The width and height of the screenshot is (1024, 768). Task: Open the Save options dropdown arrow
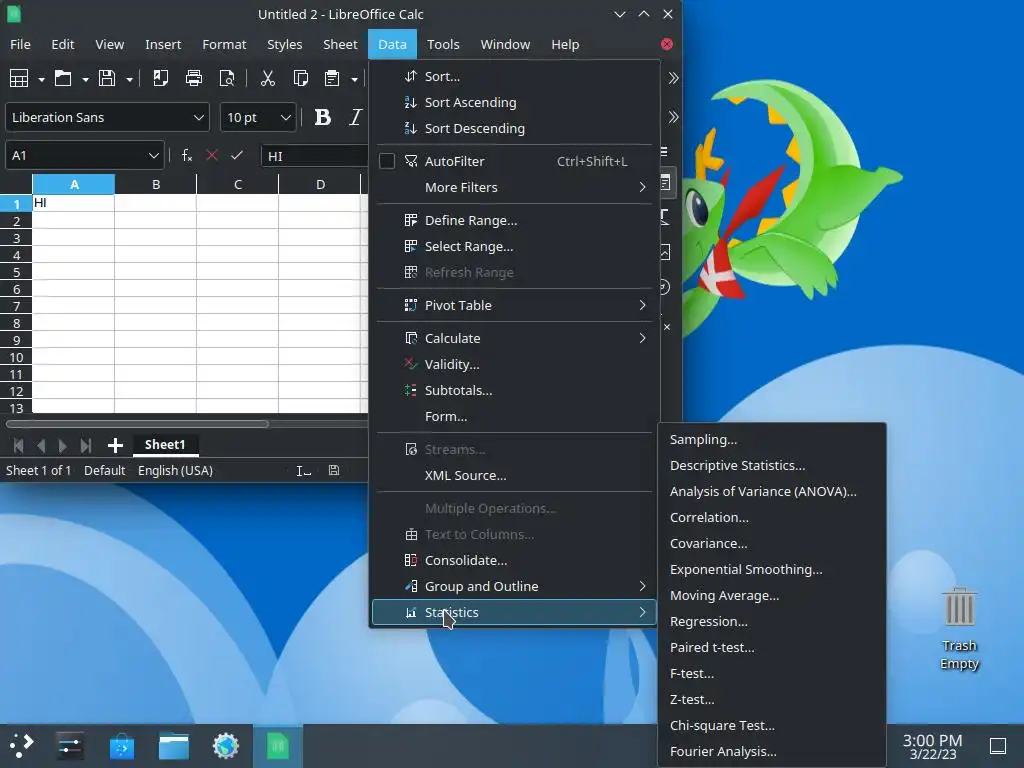click(x=129, y=79)
